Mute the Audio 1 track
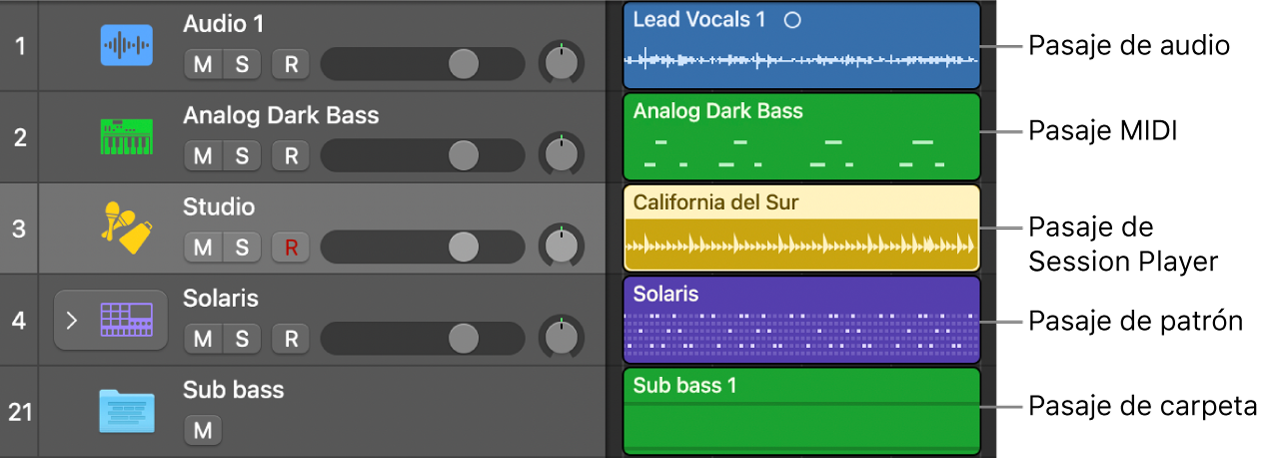 click(x=203, y=65)
